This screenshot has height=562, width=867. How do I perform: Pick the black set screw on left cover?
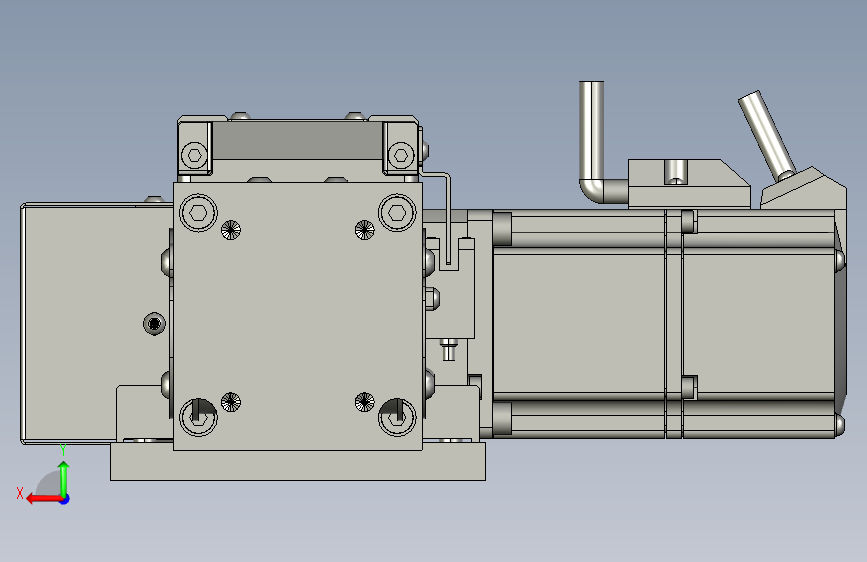tap(154, 324)
